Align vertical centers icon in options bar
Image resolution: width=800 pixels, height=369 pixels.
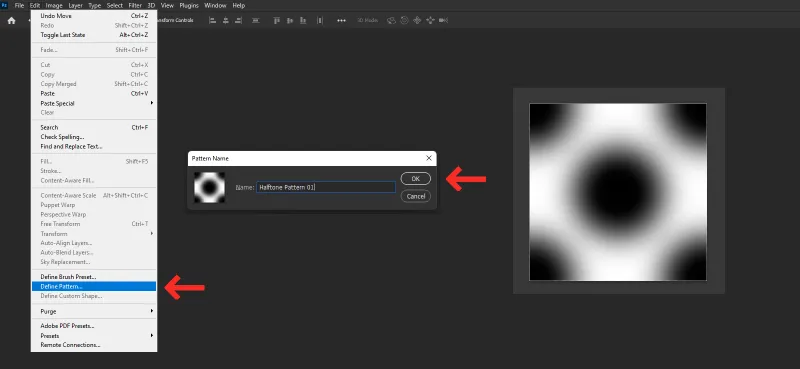(290, 20)
